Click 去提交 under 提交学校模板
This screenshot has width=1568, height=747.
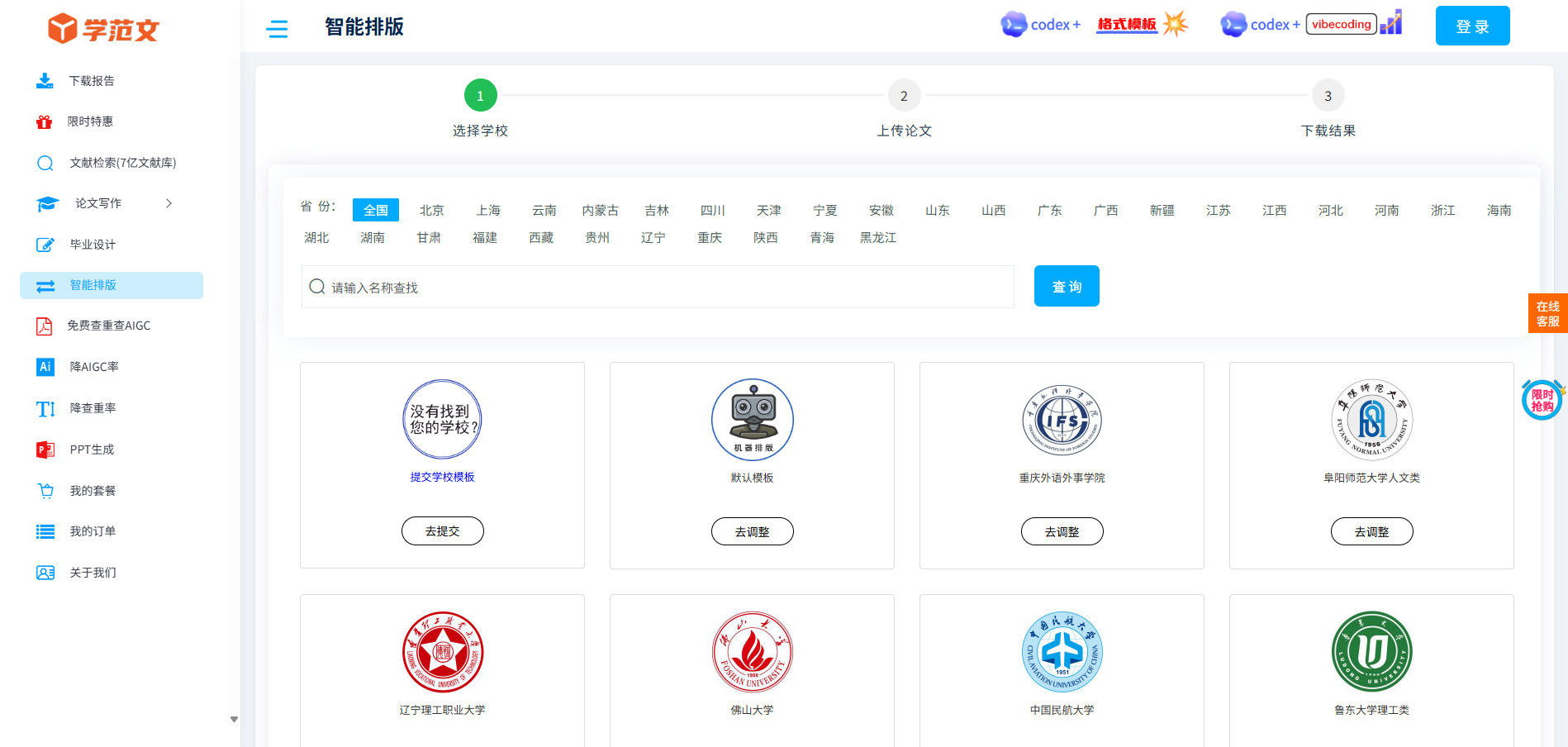pyautogui.click(x=443, y=531)
